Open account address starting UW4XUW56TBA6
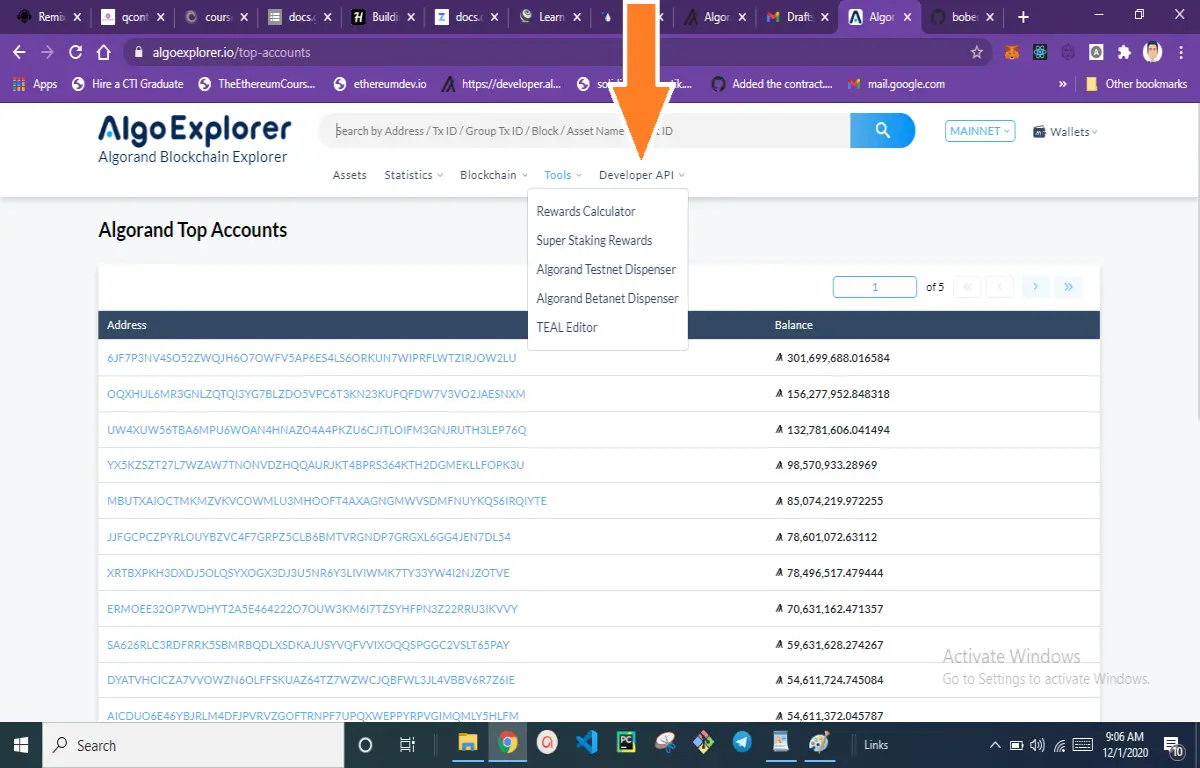 point(316,430)
